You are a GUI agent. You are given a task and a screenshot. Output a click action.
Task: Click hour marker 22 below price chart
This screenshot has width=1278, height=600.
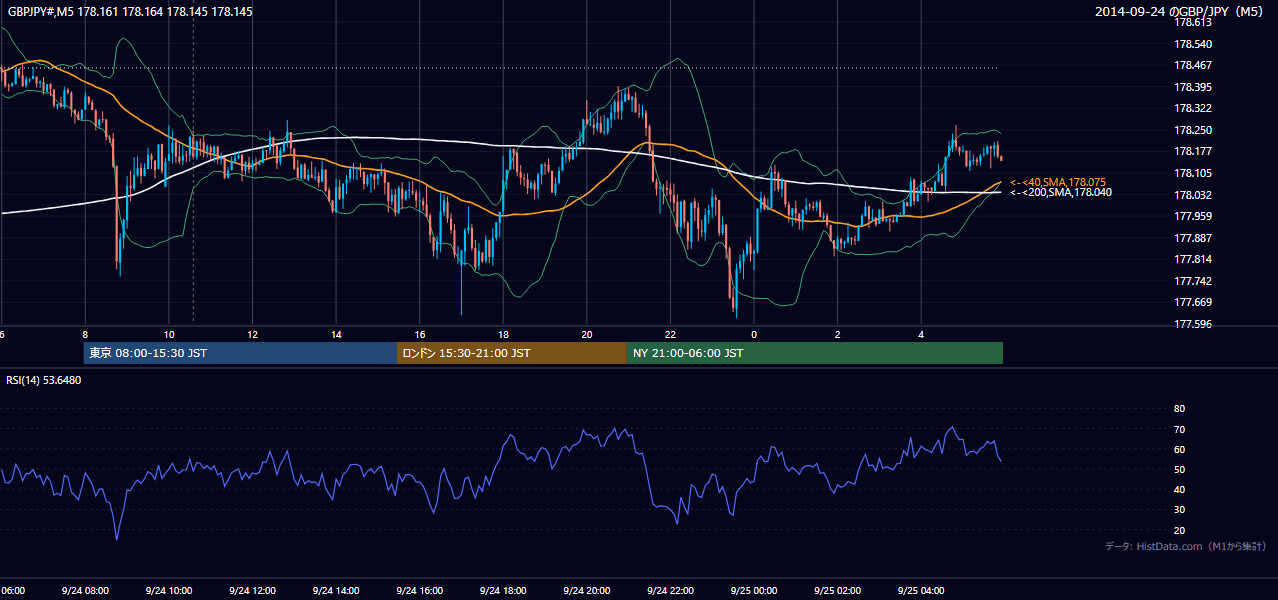click(x=671, y=335)
